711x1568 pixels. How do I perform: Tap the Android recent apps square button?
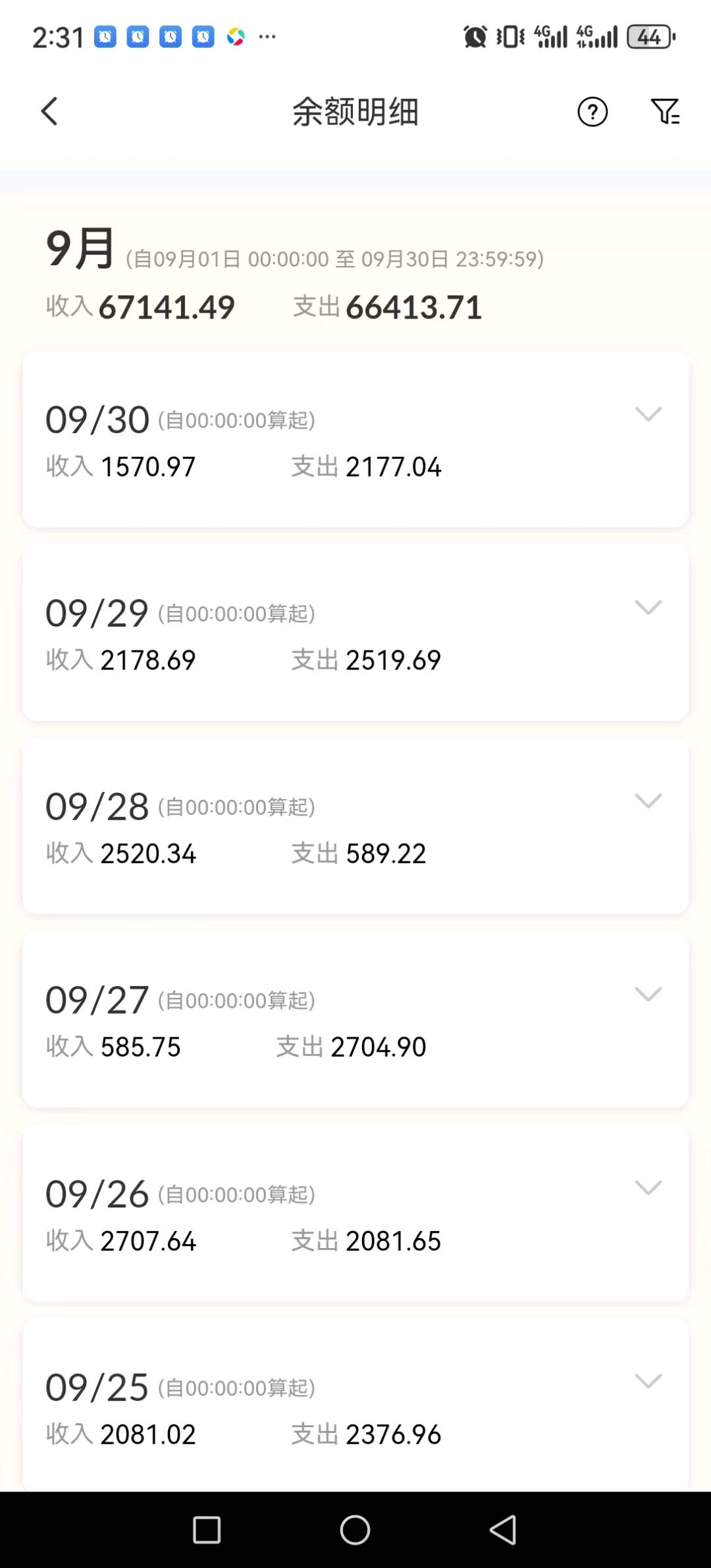click(x=206, y=1529)
